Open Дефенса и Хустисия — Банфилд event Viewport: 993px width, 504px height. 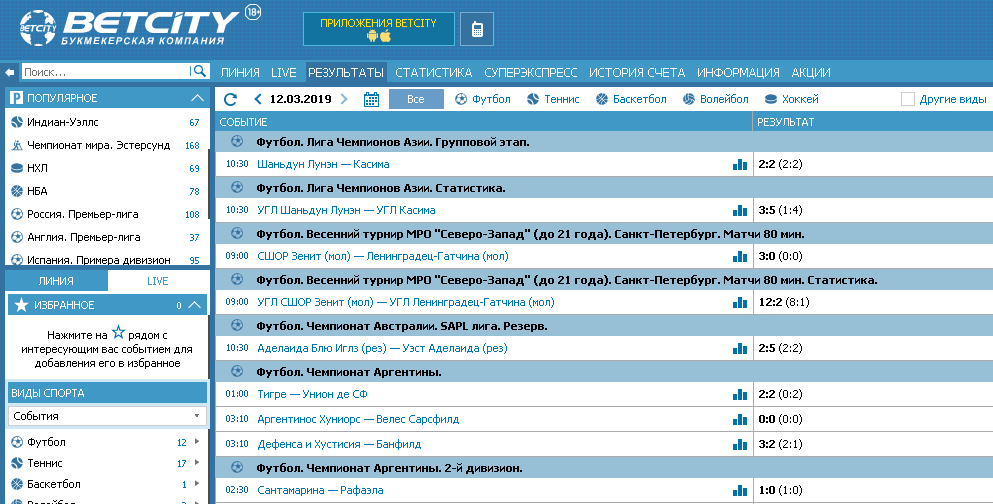coord(339,444)
